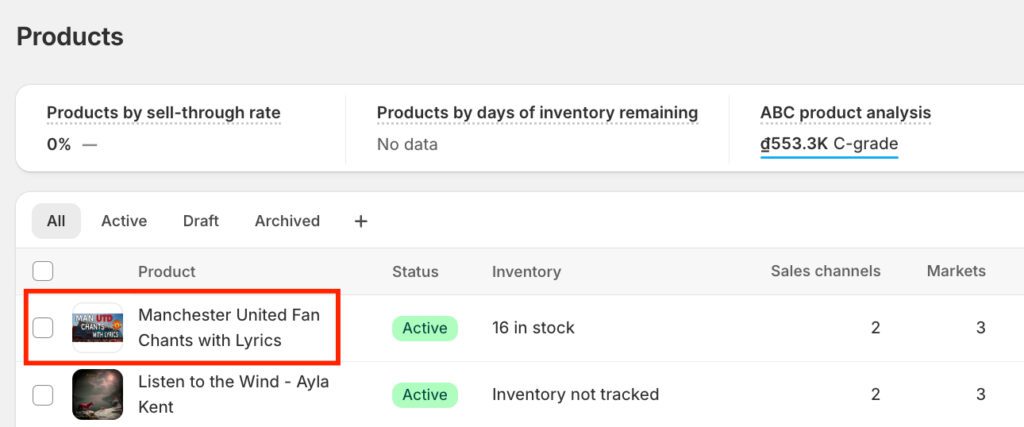
Task: Click the ₫553.3K C-grade value
Action: [x=829, y=144]
